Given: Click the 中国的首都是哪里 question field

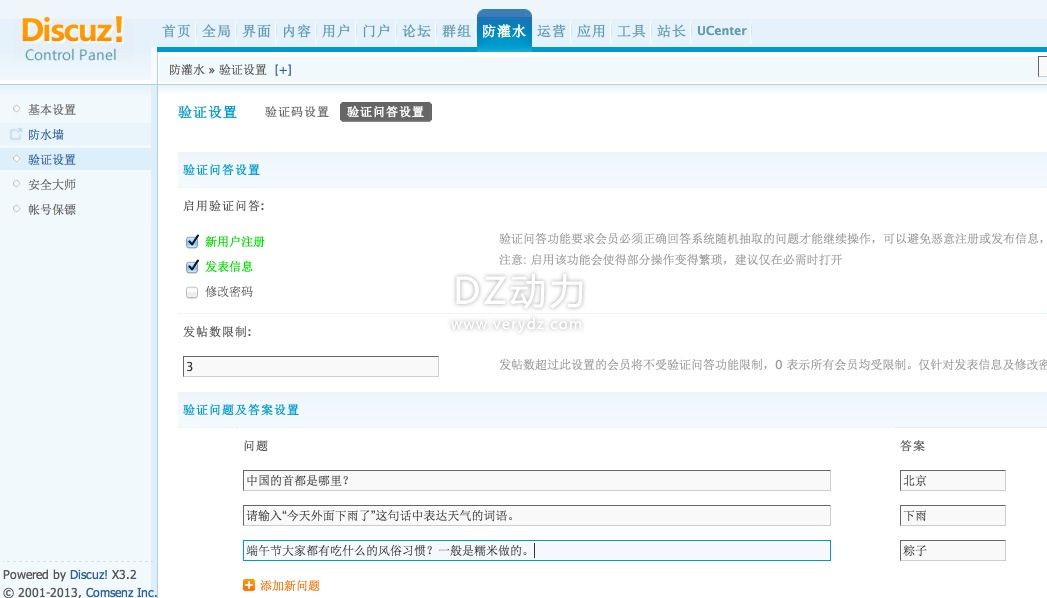Looking at the screenshot, I should point(536,481).
